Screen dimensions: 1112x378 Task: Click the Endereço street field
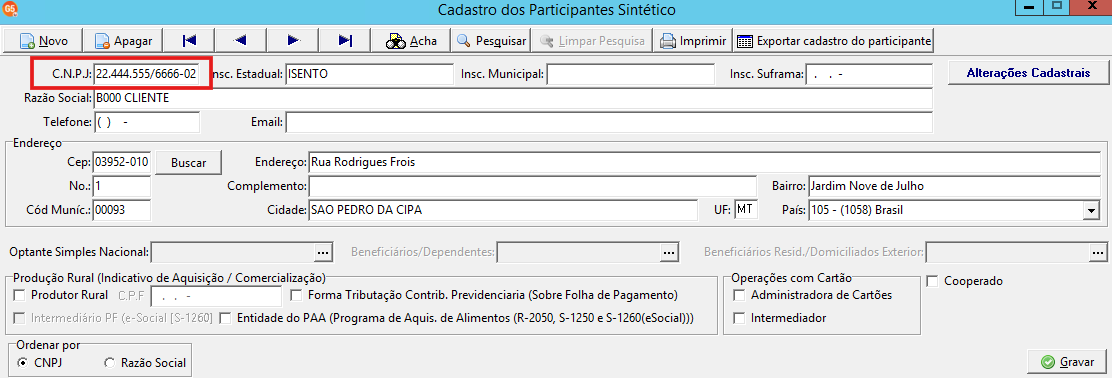click(x=704, y=162)
